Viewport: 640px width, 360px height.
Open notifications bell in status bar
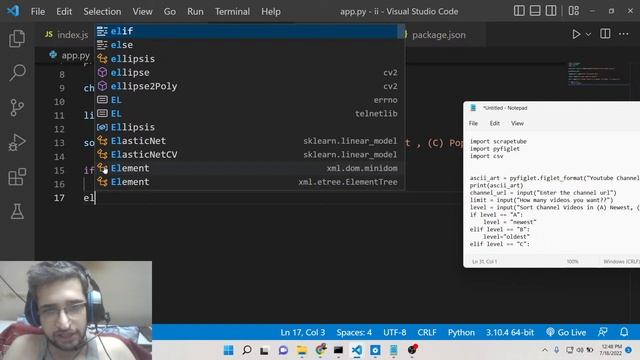(x=624, y=332)
